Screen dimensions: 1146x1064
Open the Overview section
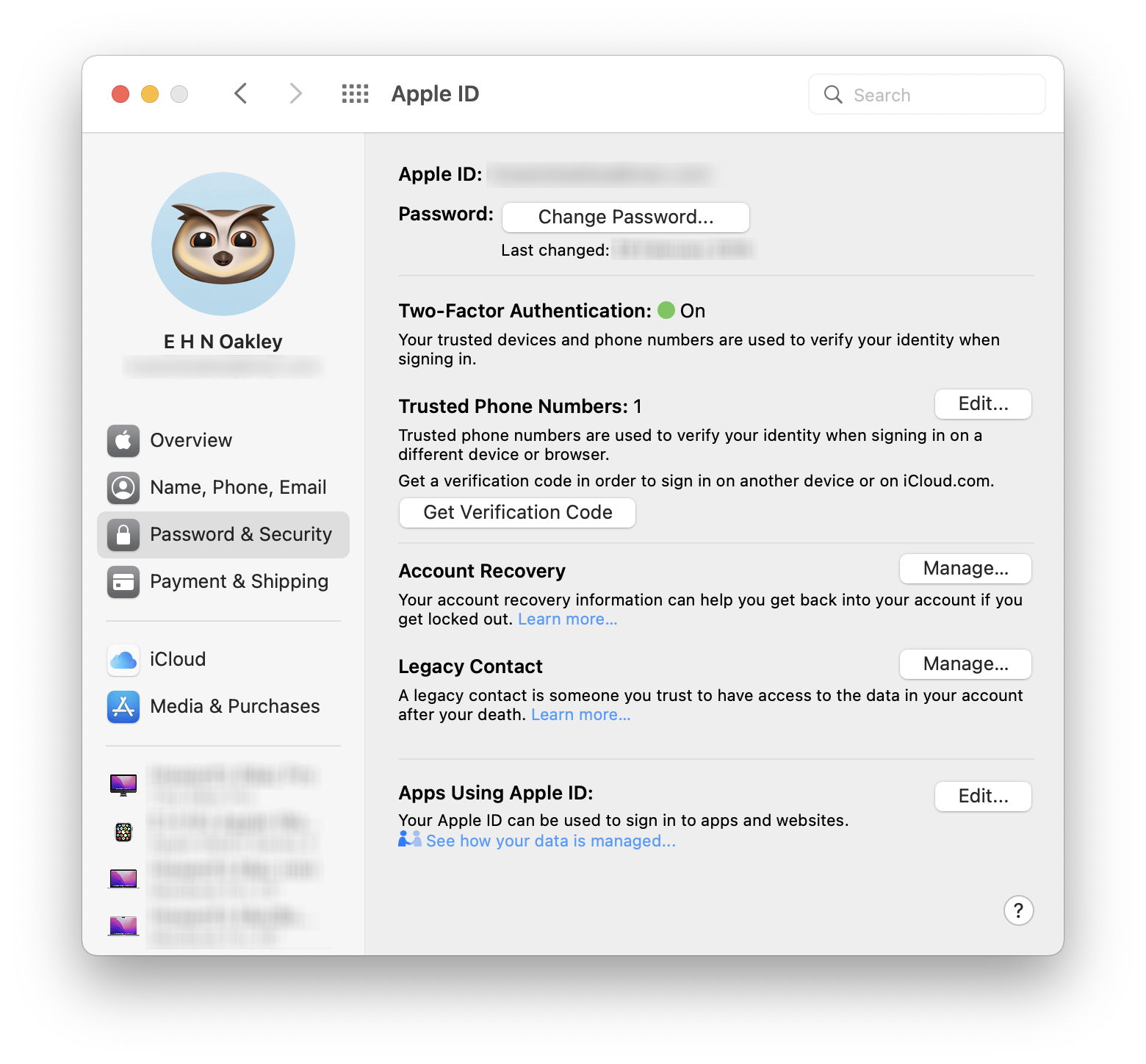(x=190, y=440)
